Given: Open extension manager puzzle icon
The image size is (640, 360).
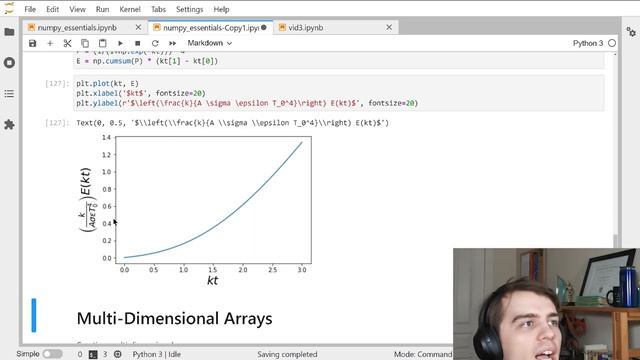Looking at the screenshot, I should tap(9, 124).
